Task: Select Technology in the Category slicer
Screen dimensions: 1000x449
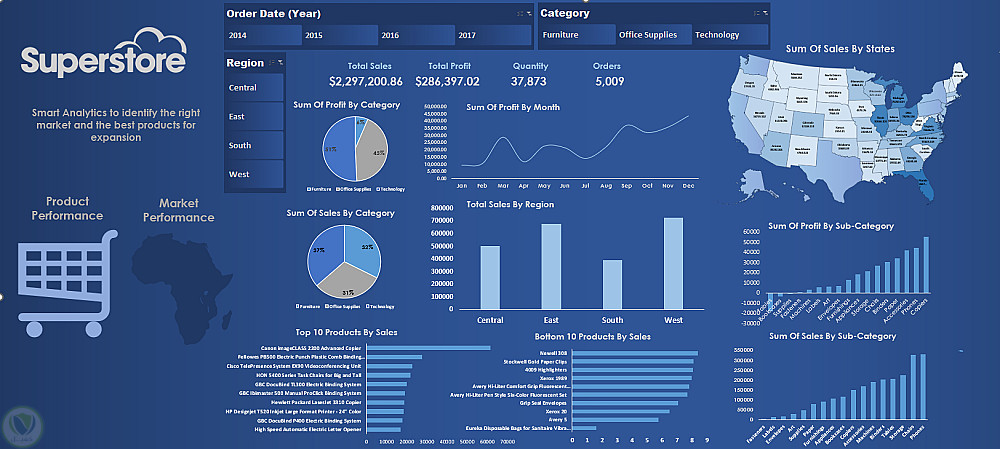Action: coord(730,35)
